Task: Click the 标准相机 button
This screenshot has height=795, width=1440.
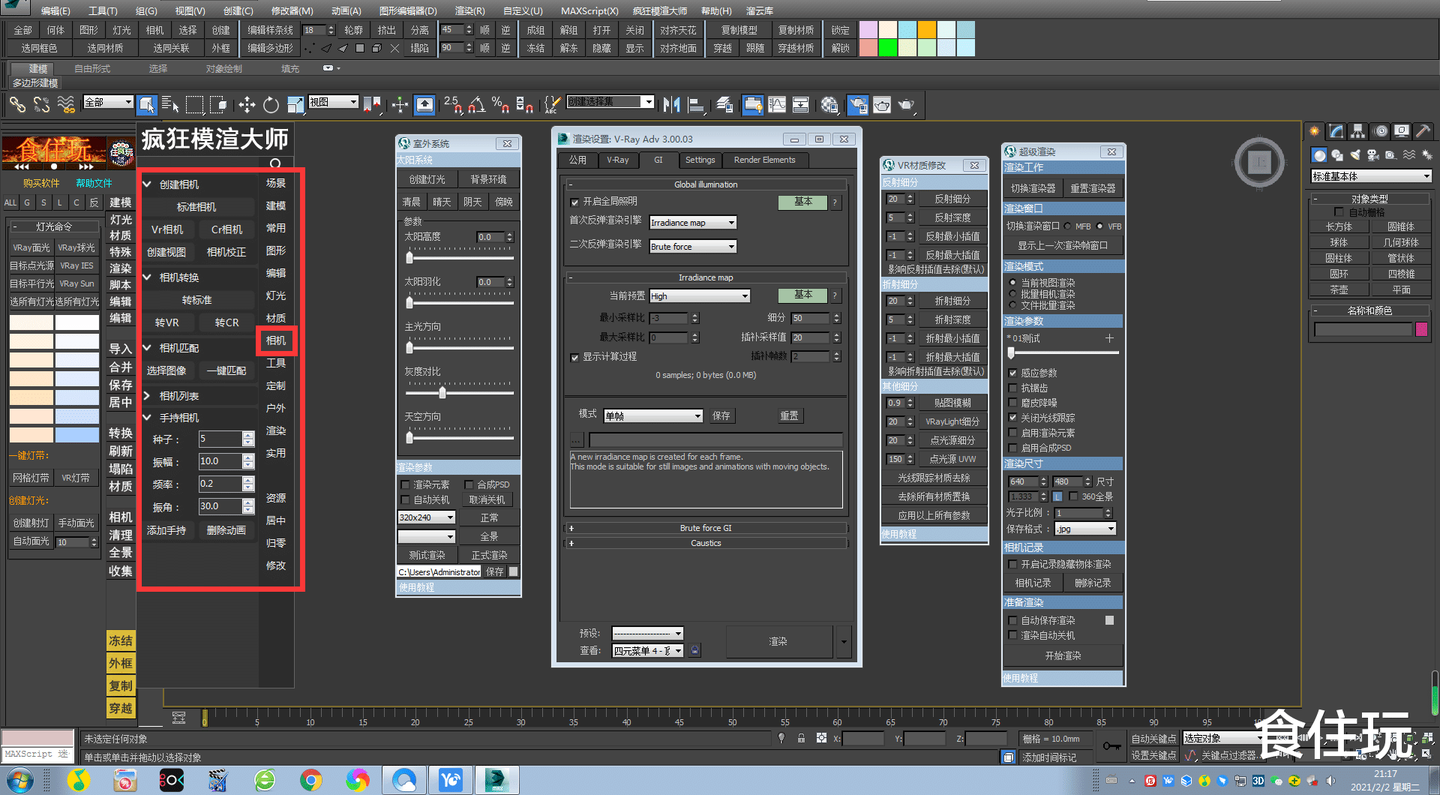Action: click(x=196, y=207)
